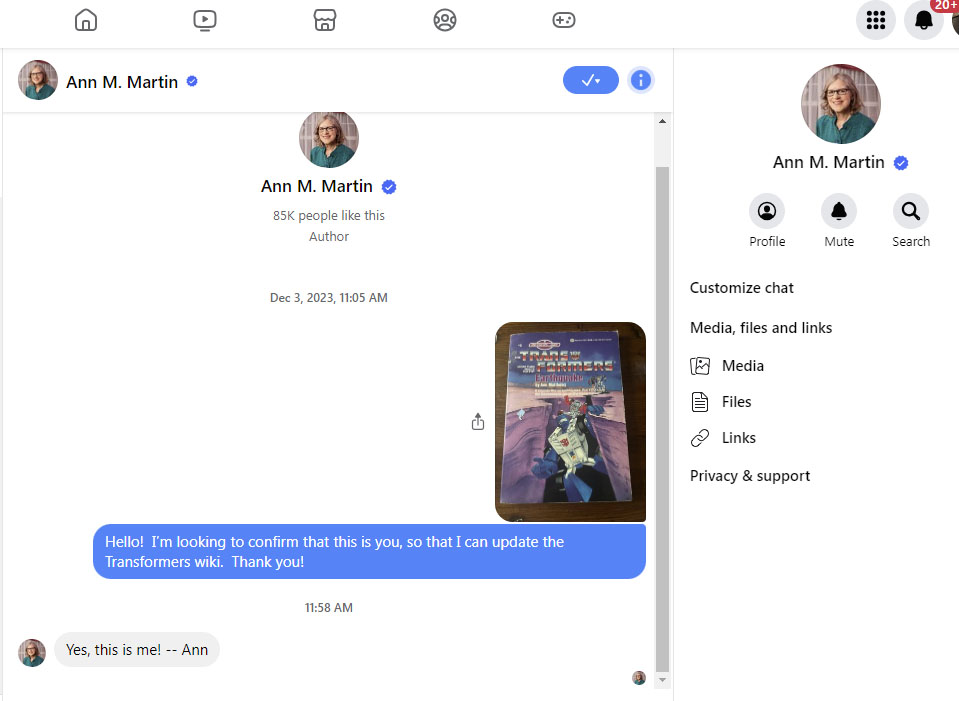Click the conversation info icon
Image resolution: width=959 pixels, height=701 pixels.
coord(640,80)
